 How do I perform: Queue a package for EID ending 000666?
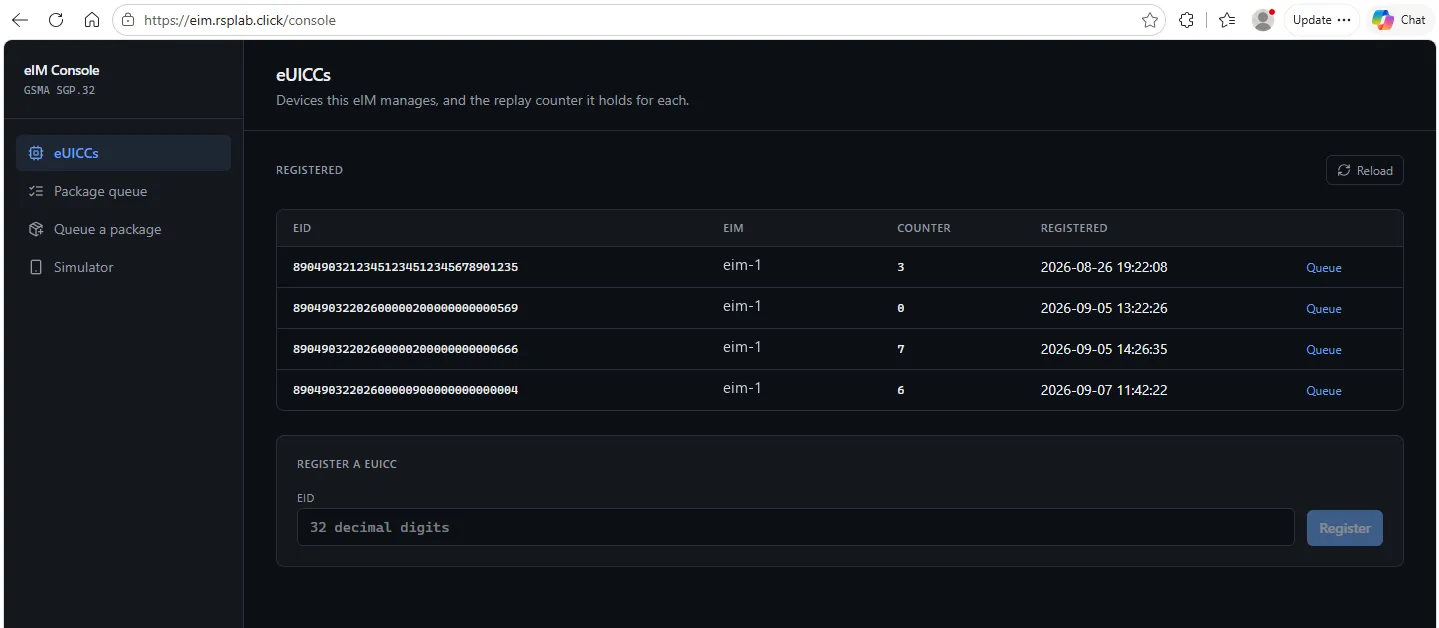(1323, 350)
